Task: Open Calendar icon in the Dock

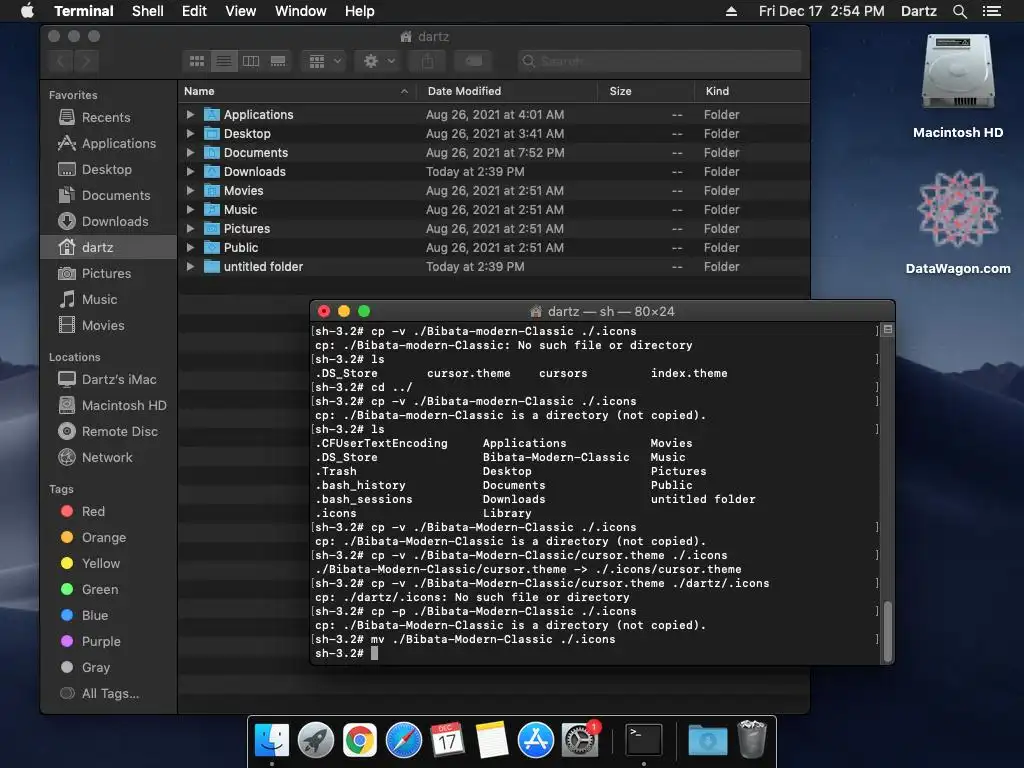Action: tap(447, 741)
